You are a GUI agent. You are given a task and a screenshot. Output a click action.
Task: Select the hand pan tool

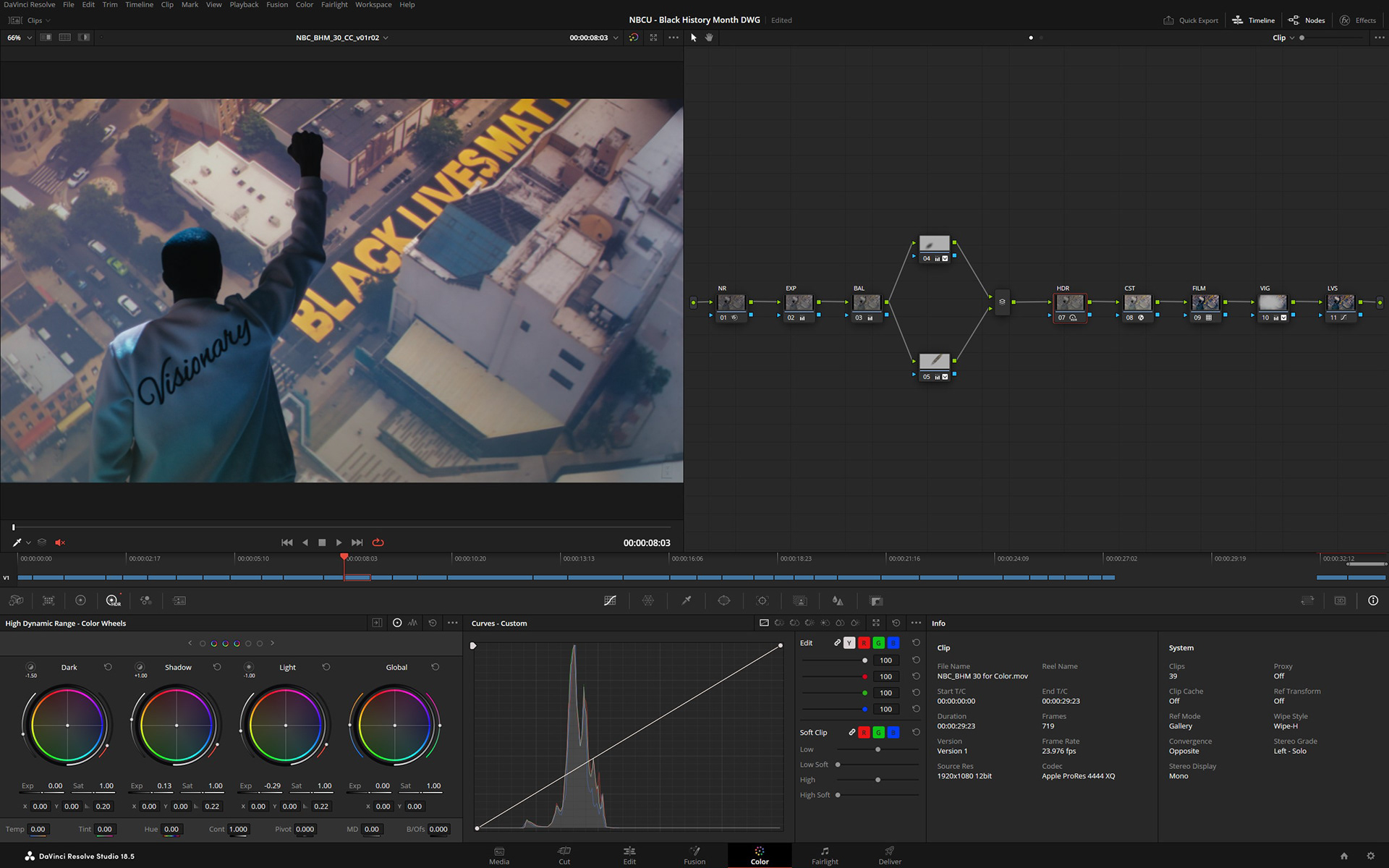[x=709, y=38]
